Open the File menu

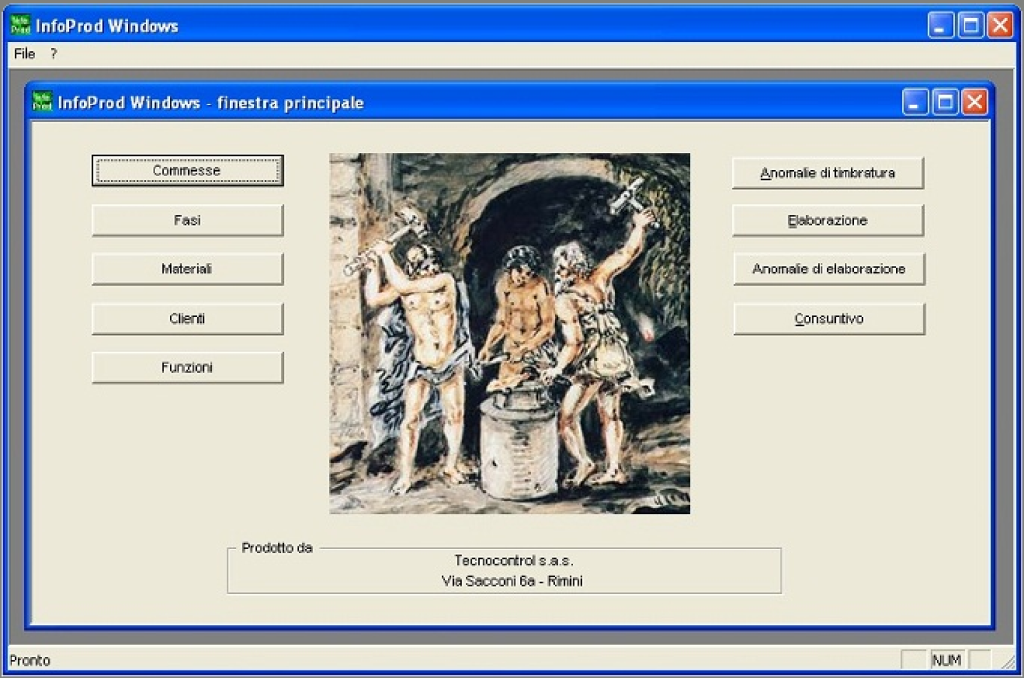tap(24, 53)
